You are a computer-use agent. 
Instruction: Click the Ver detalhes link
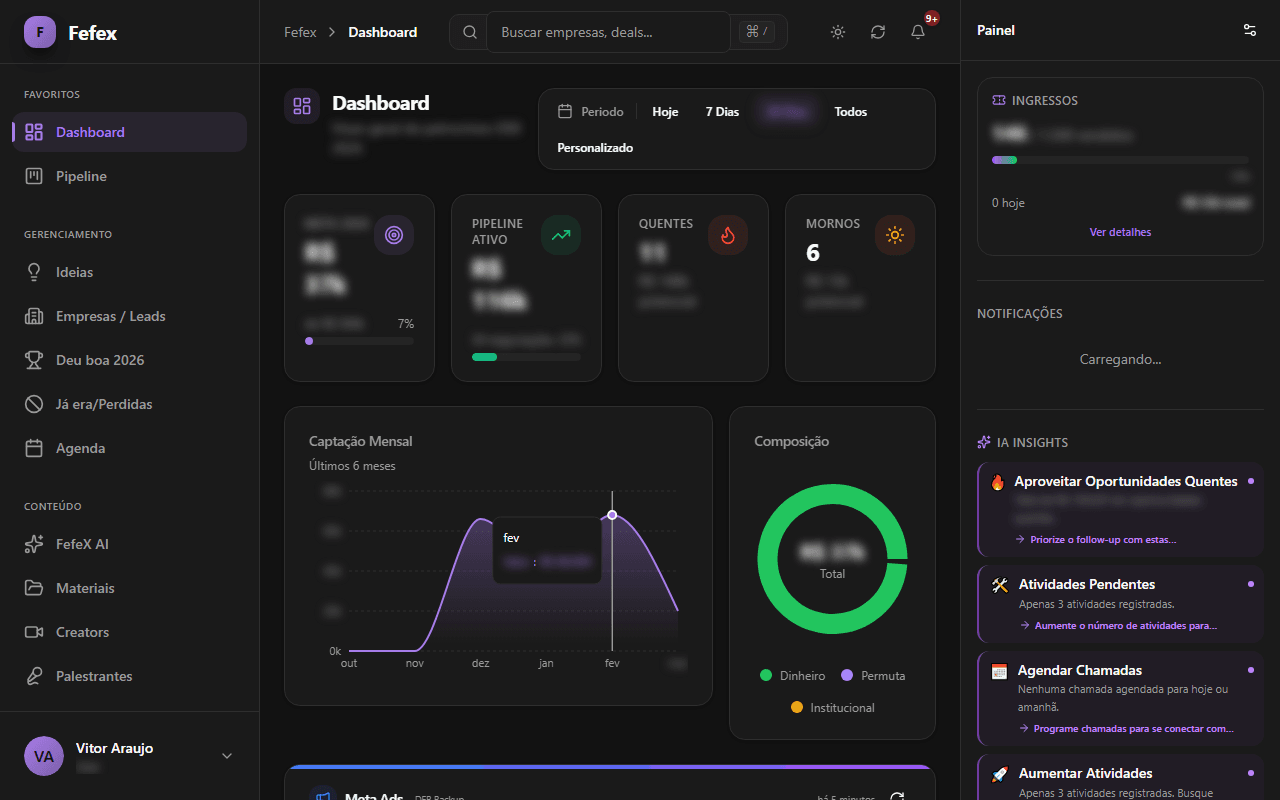1120,232
